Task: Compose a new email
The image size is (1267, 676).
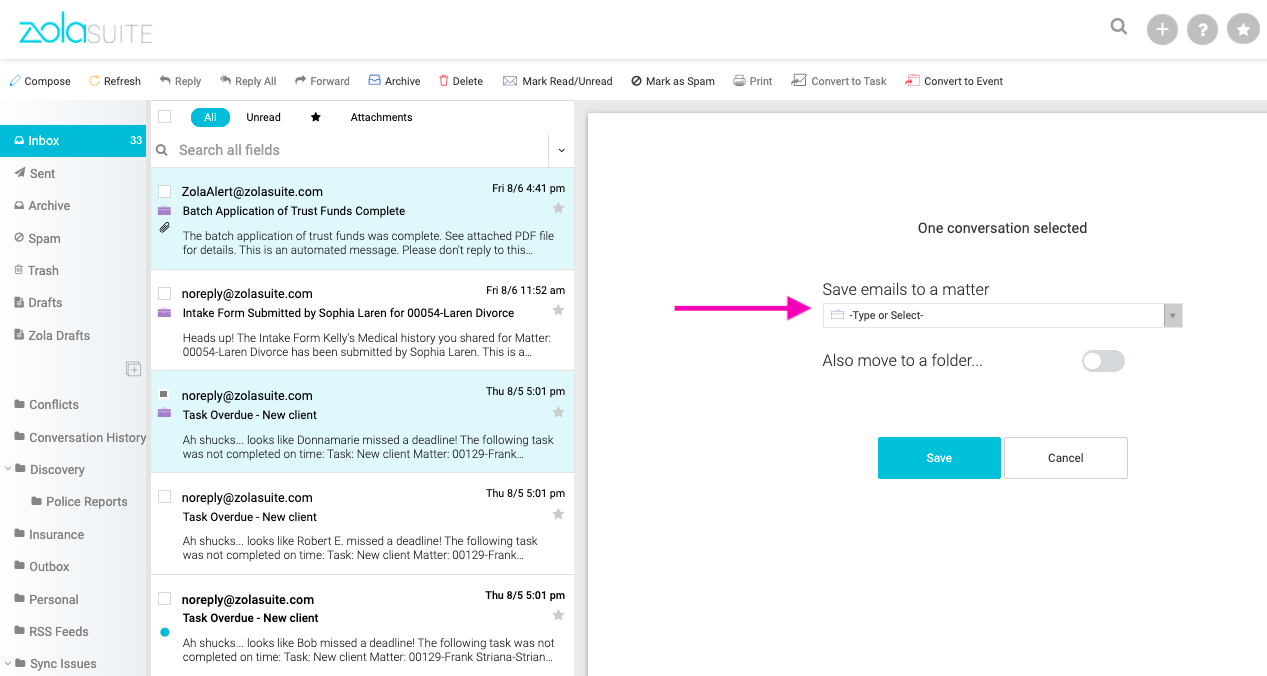Action: 40,81
